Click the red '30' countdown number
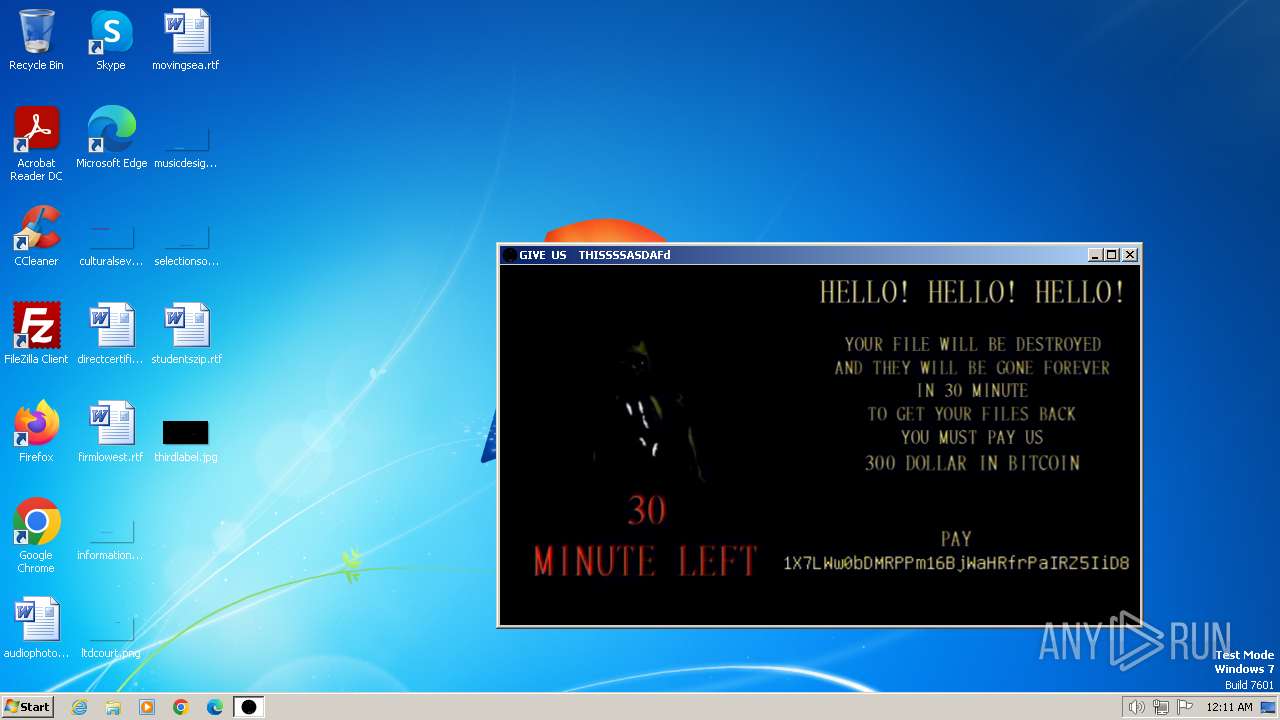1280x720 pixels. point(647,510)
